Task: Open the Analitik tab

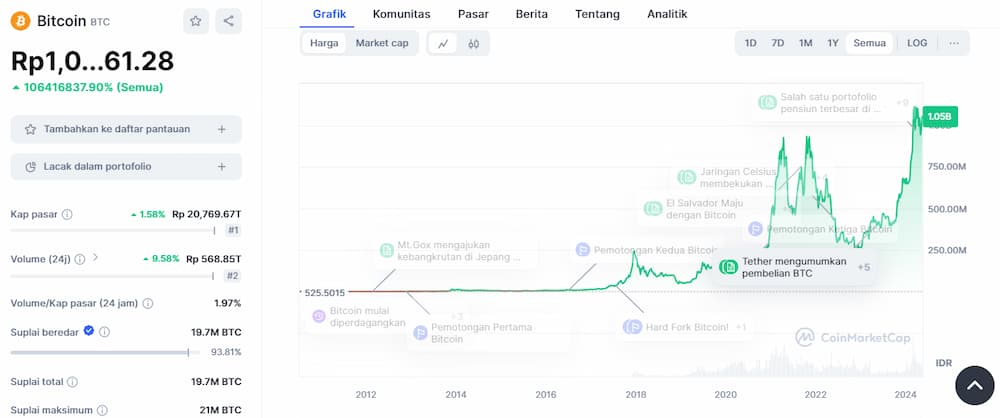Action: click(667, 14)
